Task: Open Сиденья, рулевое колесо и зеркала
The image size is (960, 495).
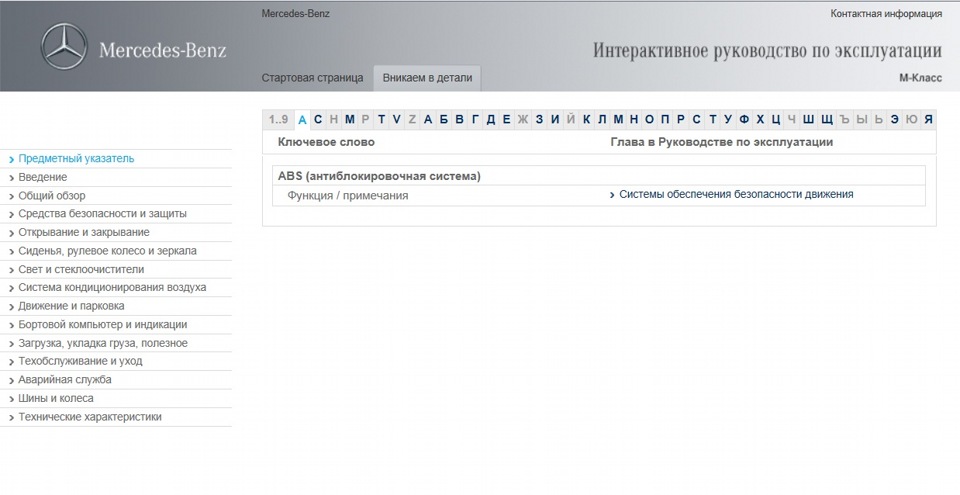Action: (x=107, y=251)
